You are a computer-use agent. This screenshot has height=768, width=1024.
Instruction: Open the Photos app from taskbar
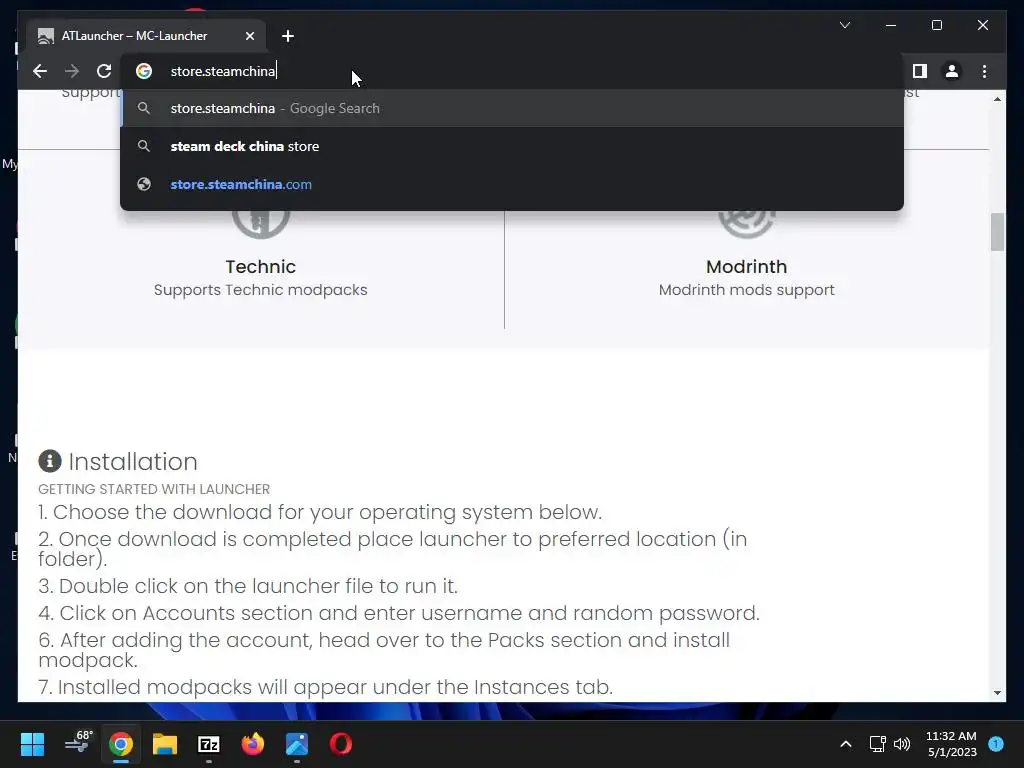[x=296, y=744]
